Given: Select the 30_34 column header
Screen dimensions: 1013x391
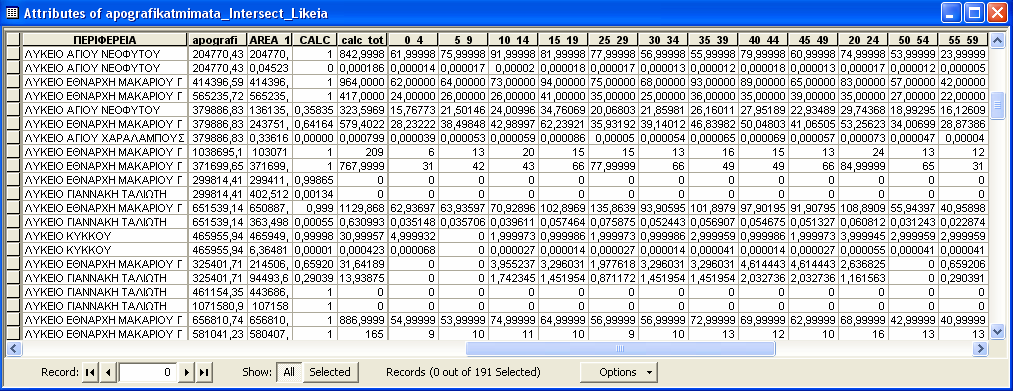Looking at the screenshot, I should click(x=662, y=40).
